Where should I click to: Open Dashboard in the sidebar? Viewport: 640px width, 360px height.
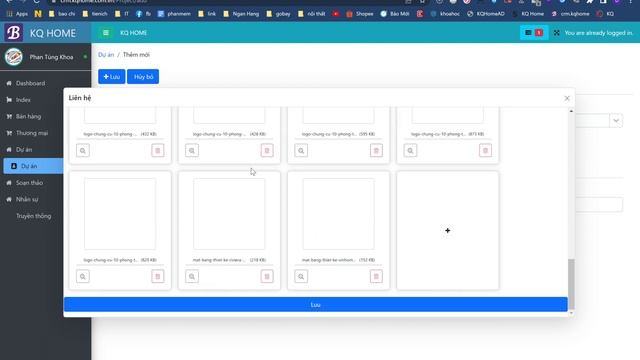30,83
